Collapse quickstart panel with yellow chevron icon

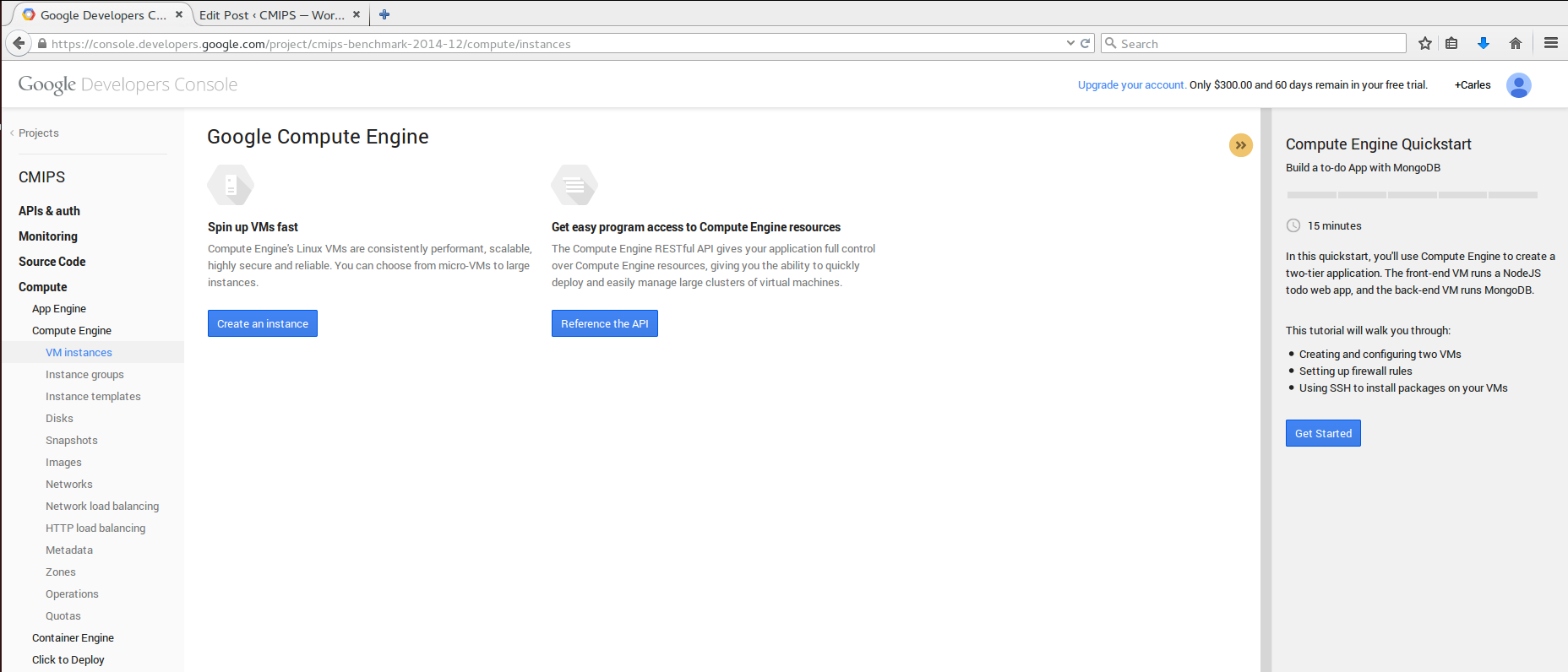1241,145
